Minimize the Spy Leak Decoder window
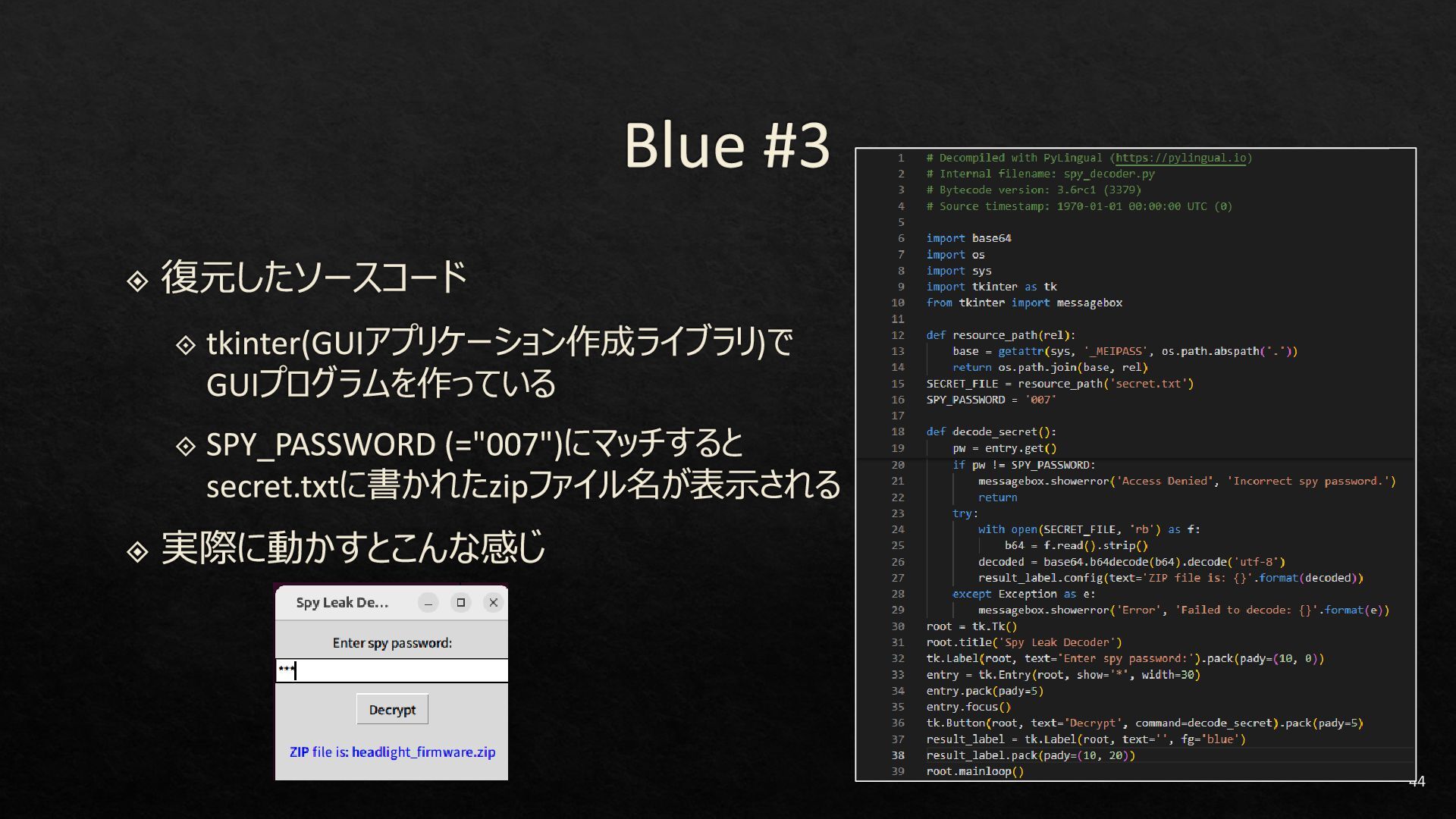 (428, 603)
